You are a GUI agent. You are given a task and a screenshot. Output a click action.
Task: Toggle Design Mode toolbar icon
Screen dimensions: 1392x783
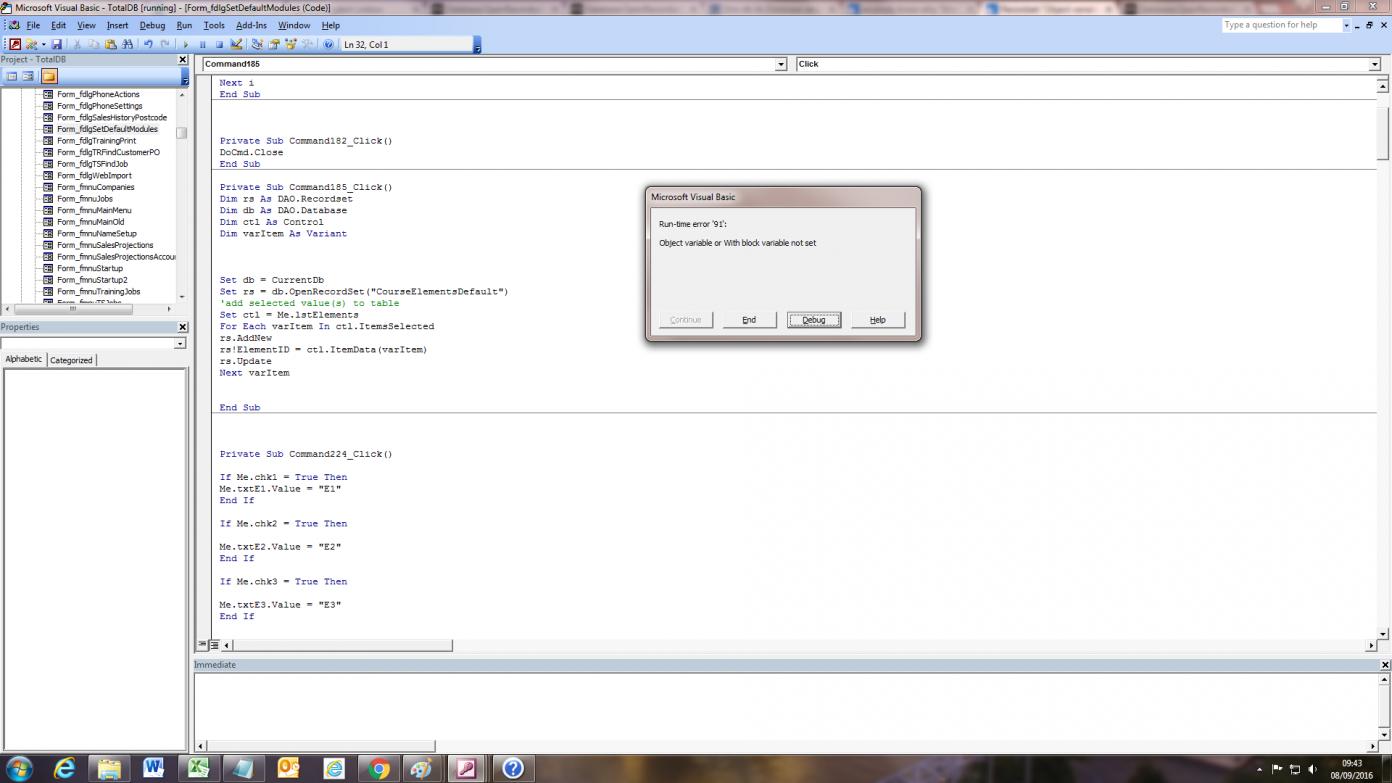236,44
